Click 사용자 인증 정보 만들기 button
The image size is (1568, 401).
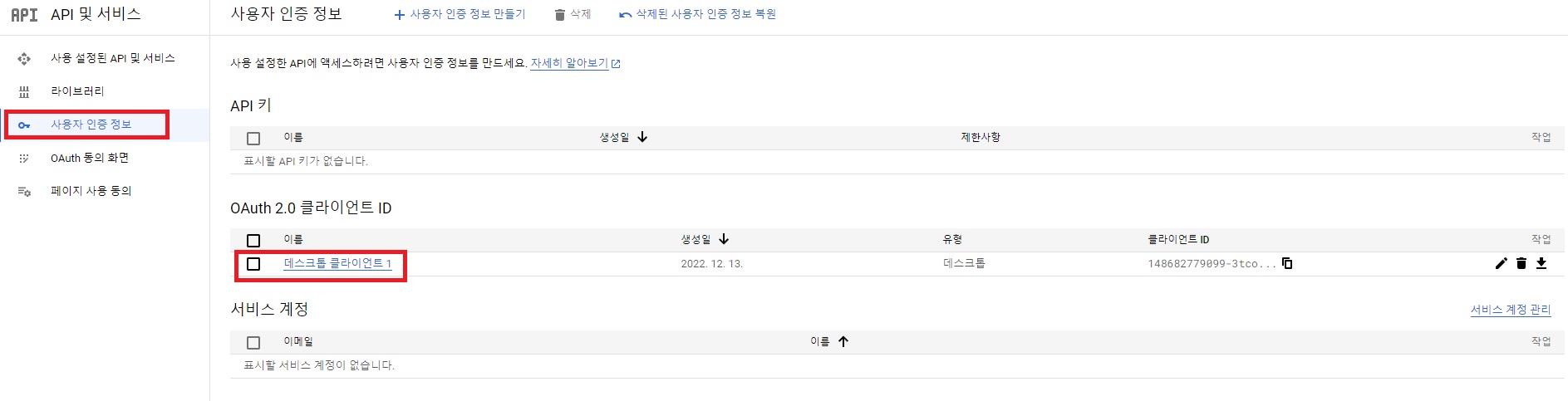point(460,14)
